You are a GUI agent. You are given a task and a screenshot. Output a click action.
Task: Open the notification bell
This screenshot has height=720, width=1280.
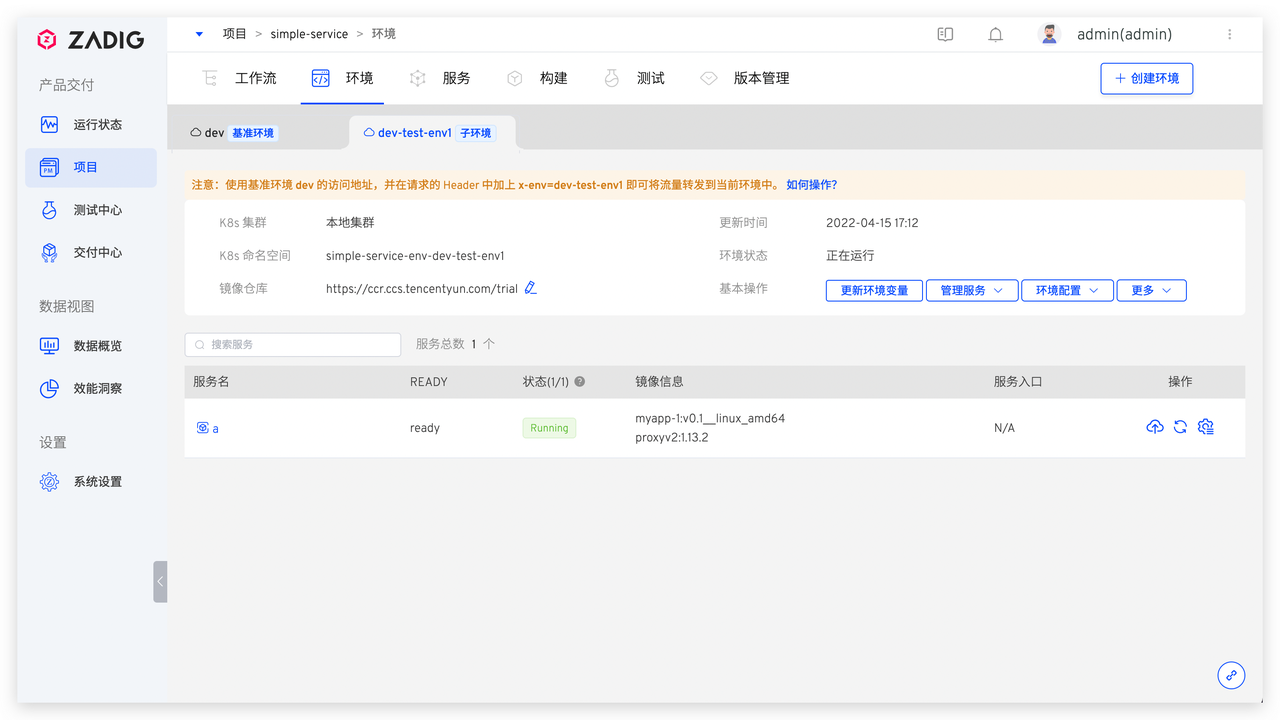click(995, 34)
